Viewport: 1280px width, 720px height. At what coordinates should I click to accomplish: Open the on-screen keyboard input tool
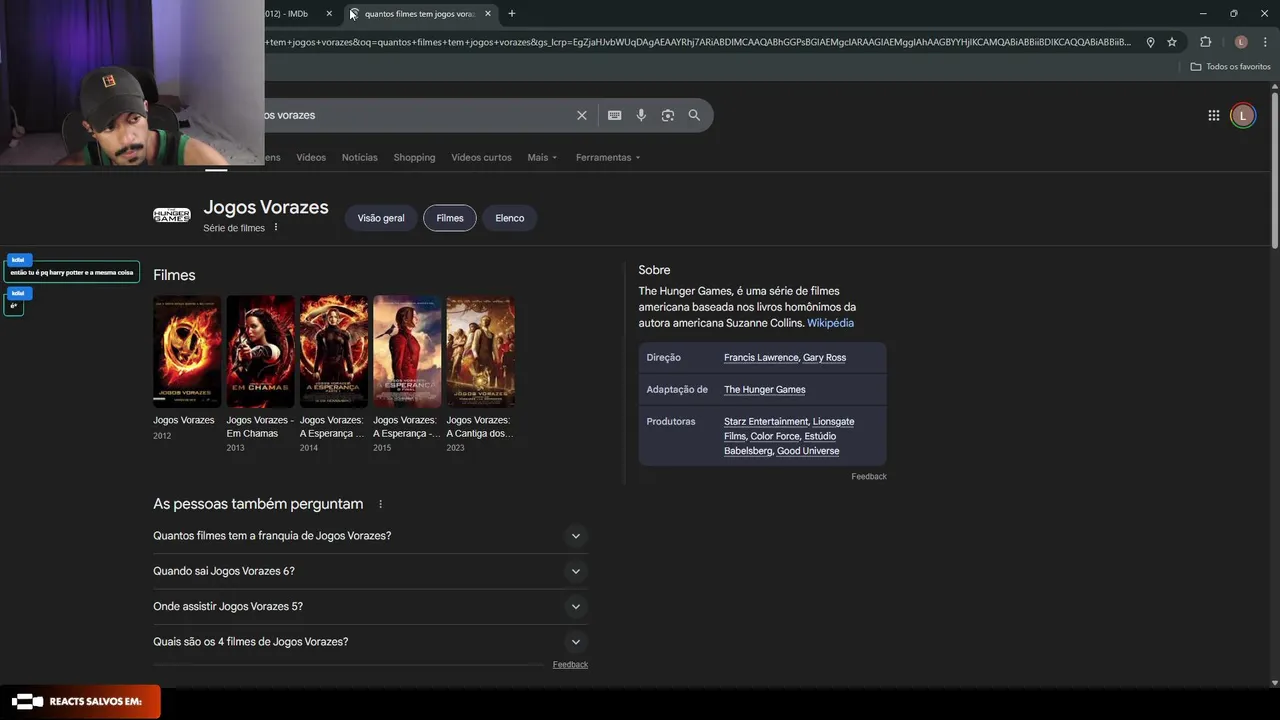(x=615, y=115)
